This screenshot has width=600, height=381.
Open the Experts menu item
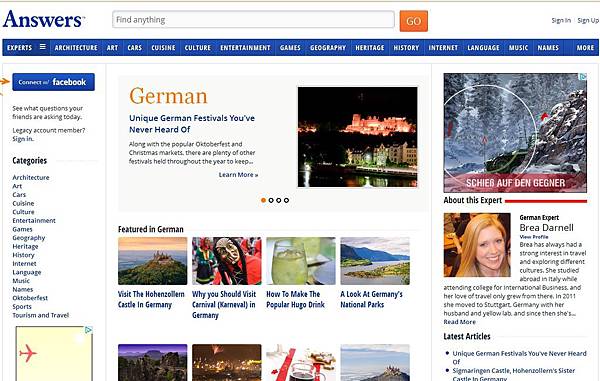20,47
